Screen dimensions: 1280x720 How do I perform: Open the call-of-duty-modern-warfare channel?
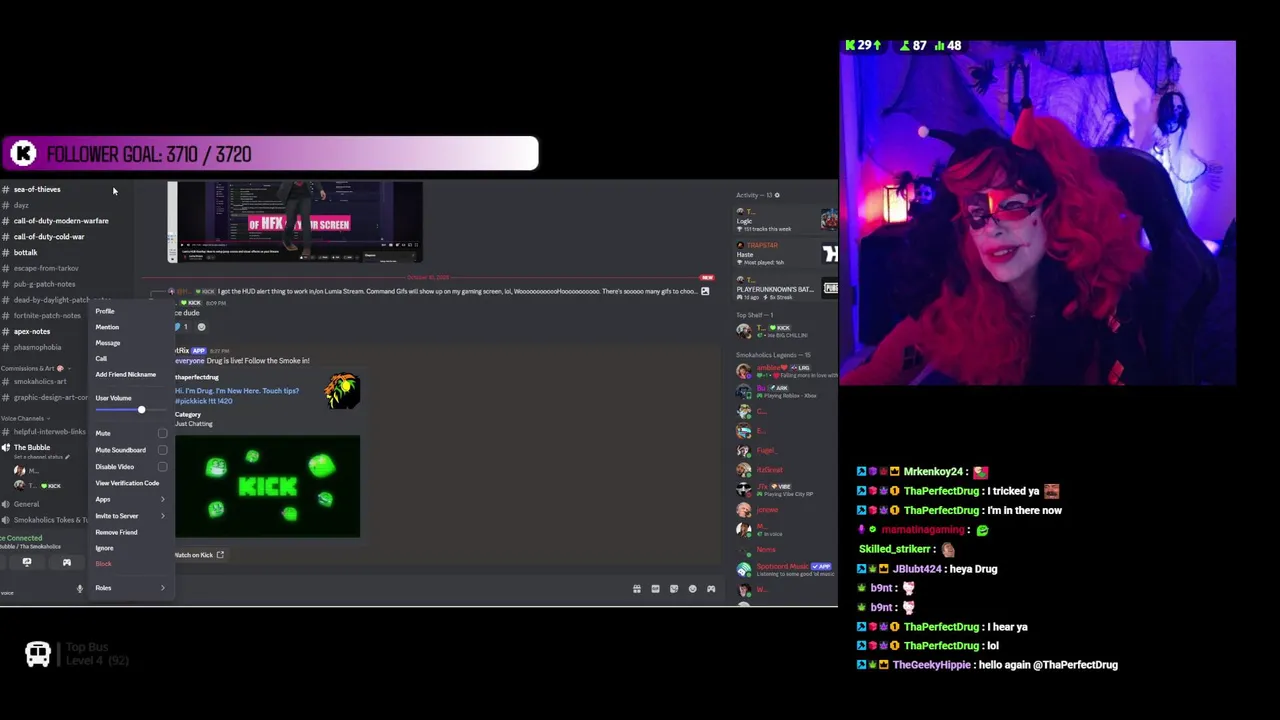pyautogui.click(x=61, y=221)
